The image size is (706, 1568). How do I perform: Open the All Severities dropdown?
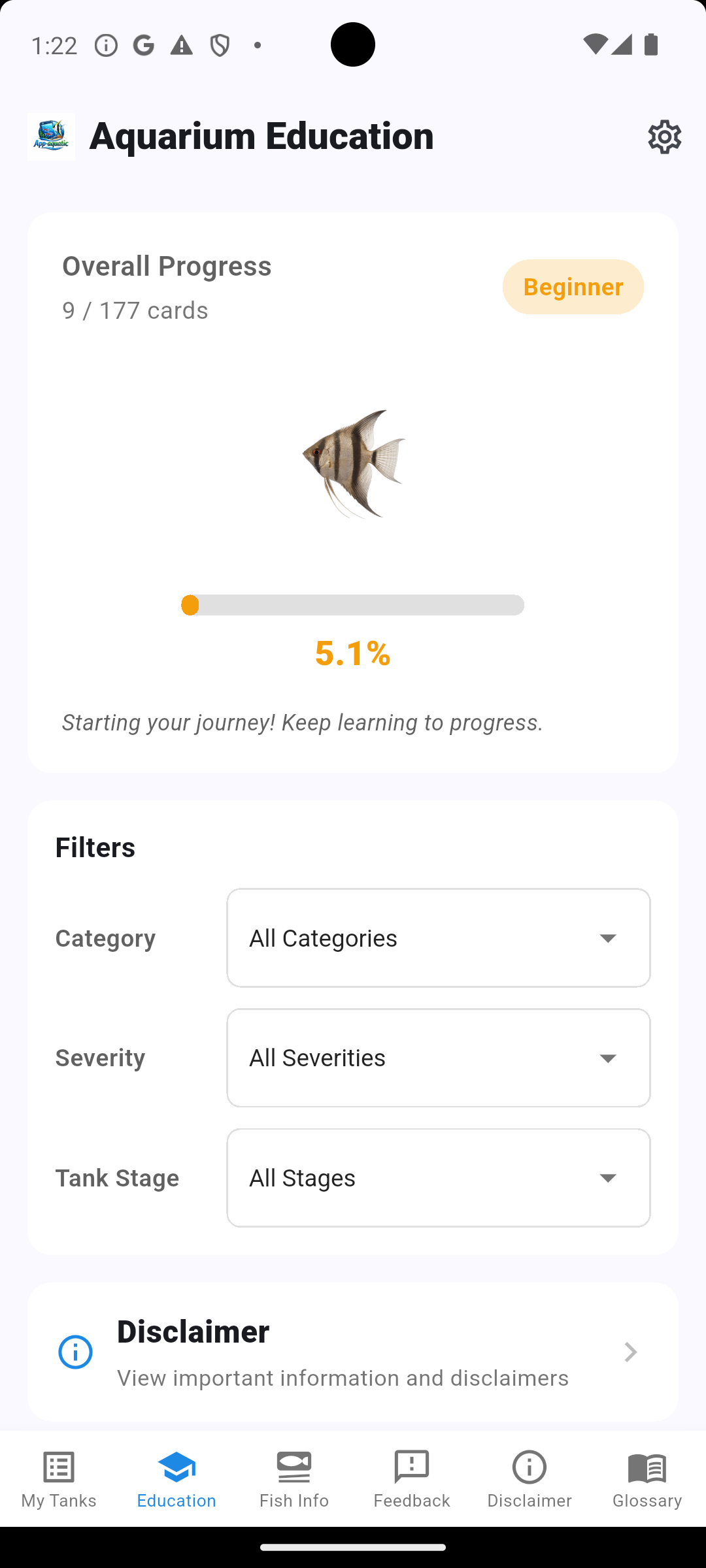438,1058
